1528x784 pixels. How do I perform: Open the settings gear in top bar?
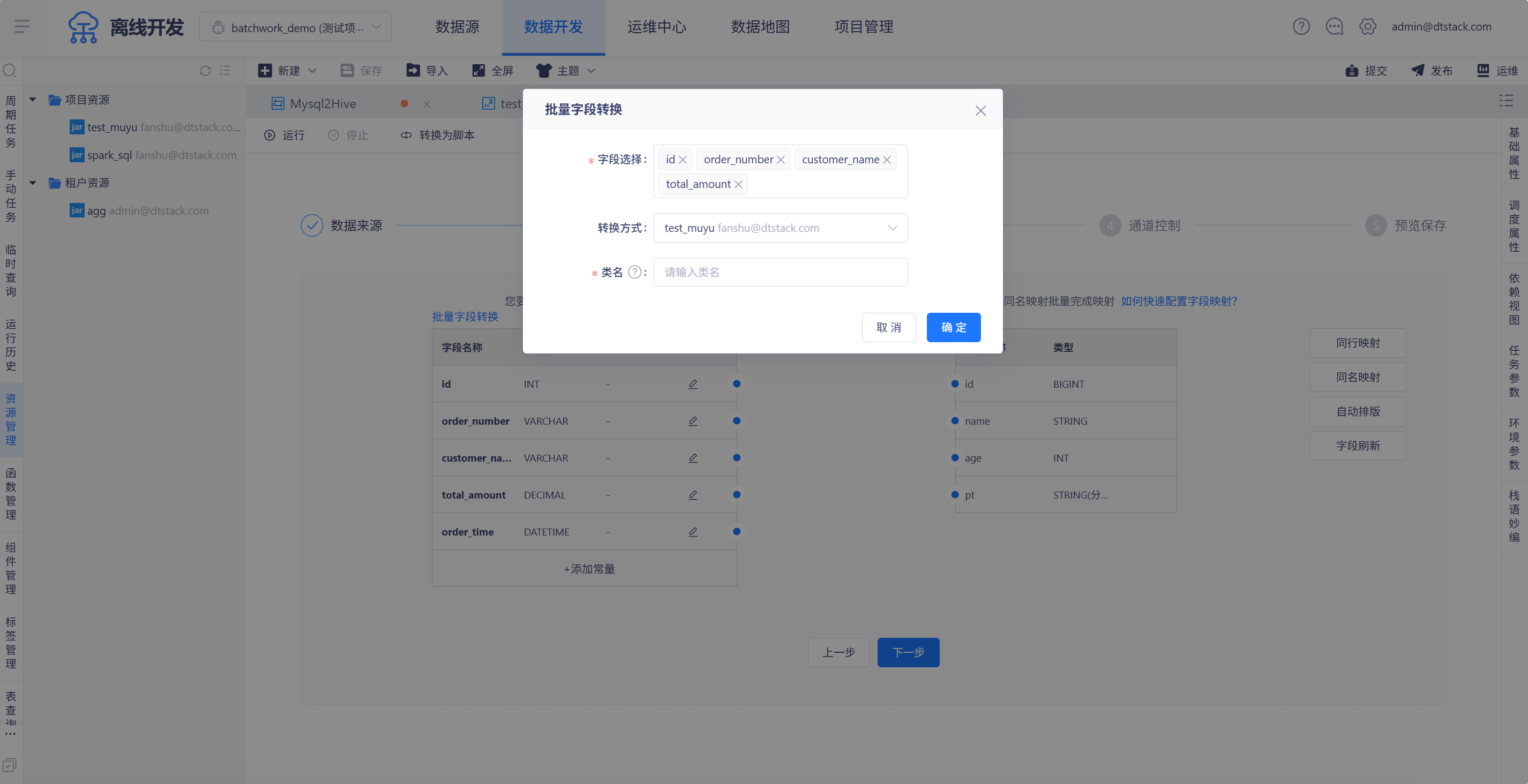point(1367,27)
